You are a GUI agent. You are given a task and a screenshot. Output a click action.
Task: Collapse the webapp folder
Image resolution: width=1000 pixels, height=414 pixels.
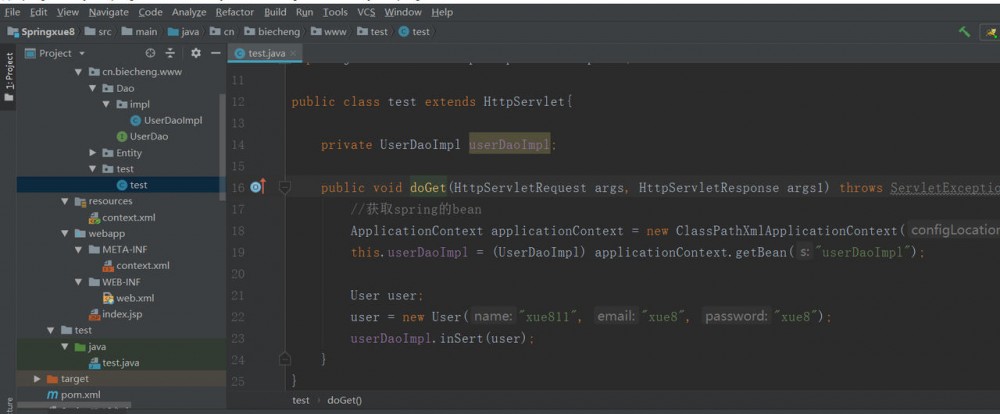pyautogui.click(x=65, y=233)
